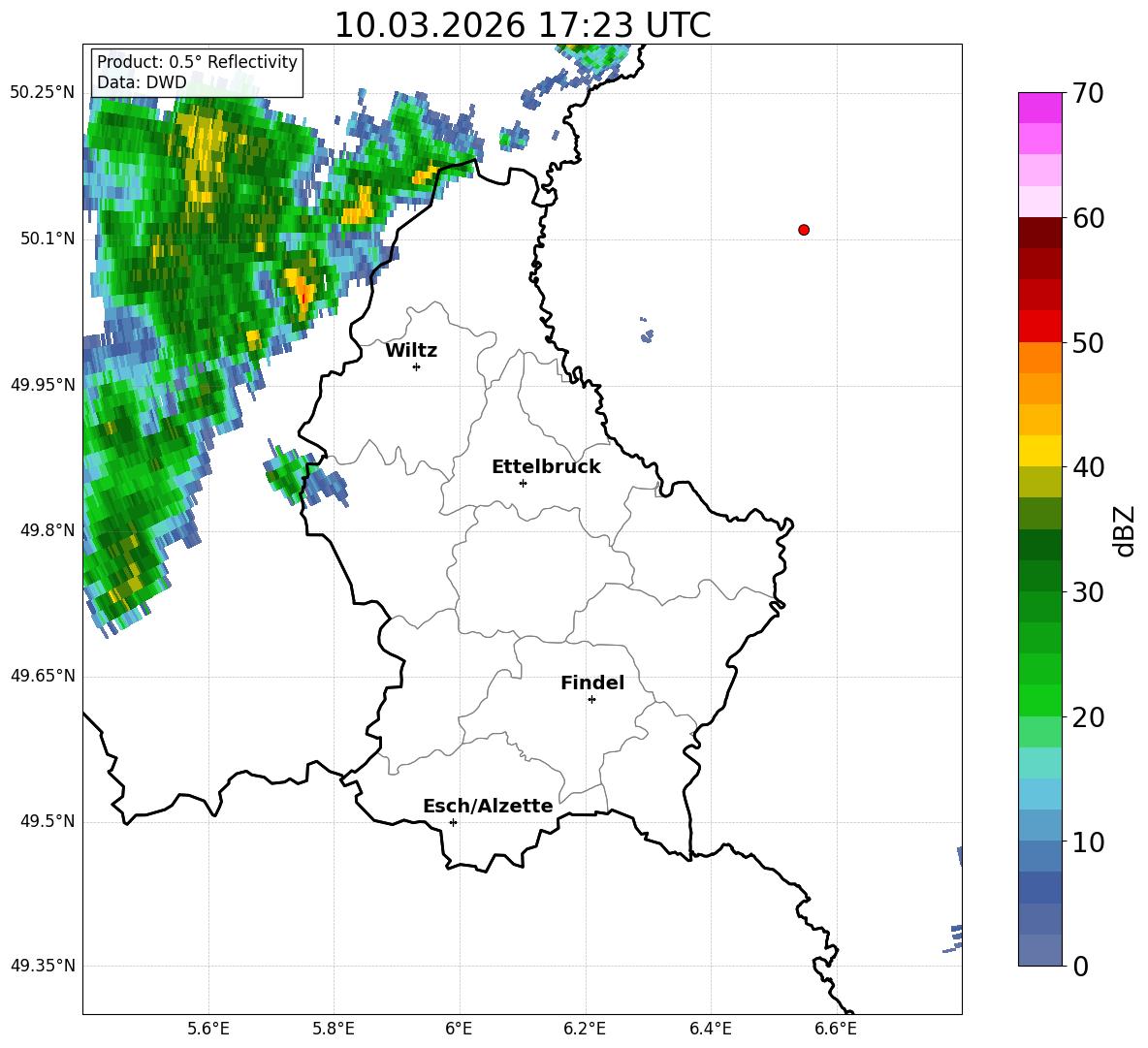This screenshot has height=1048, width=1148.
Task: Select the Findel city label
Action: coord(592,683)
